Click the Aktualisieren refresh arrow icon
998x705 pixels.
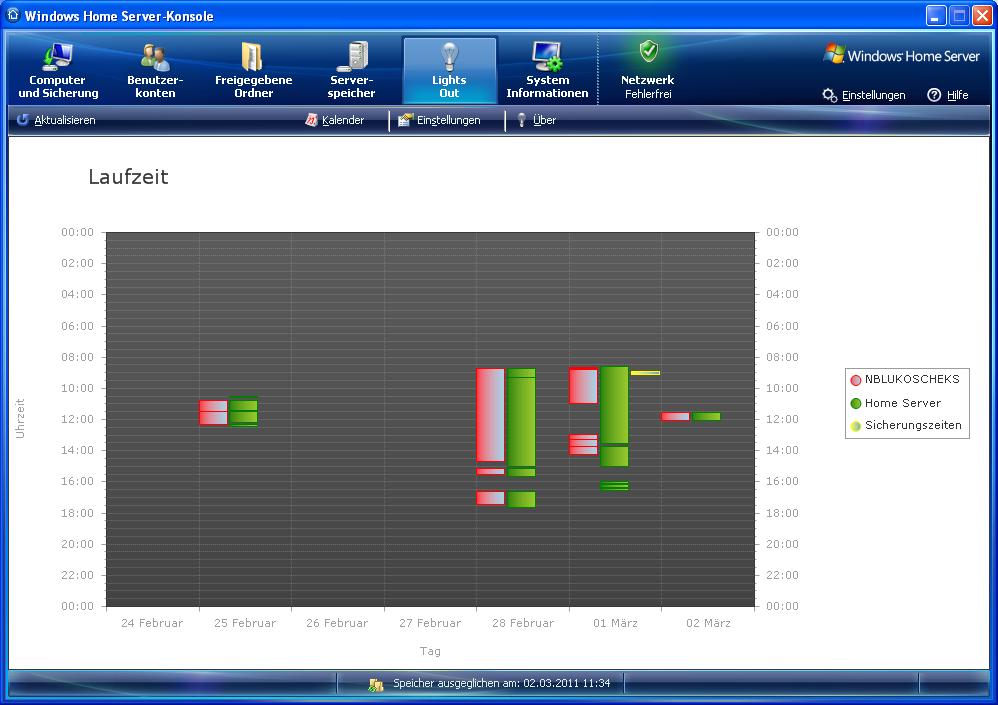(23, 120)
